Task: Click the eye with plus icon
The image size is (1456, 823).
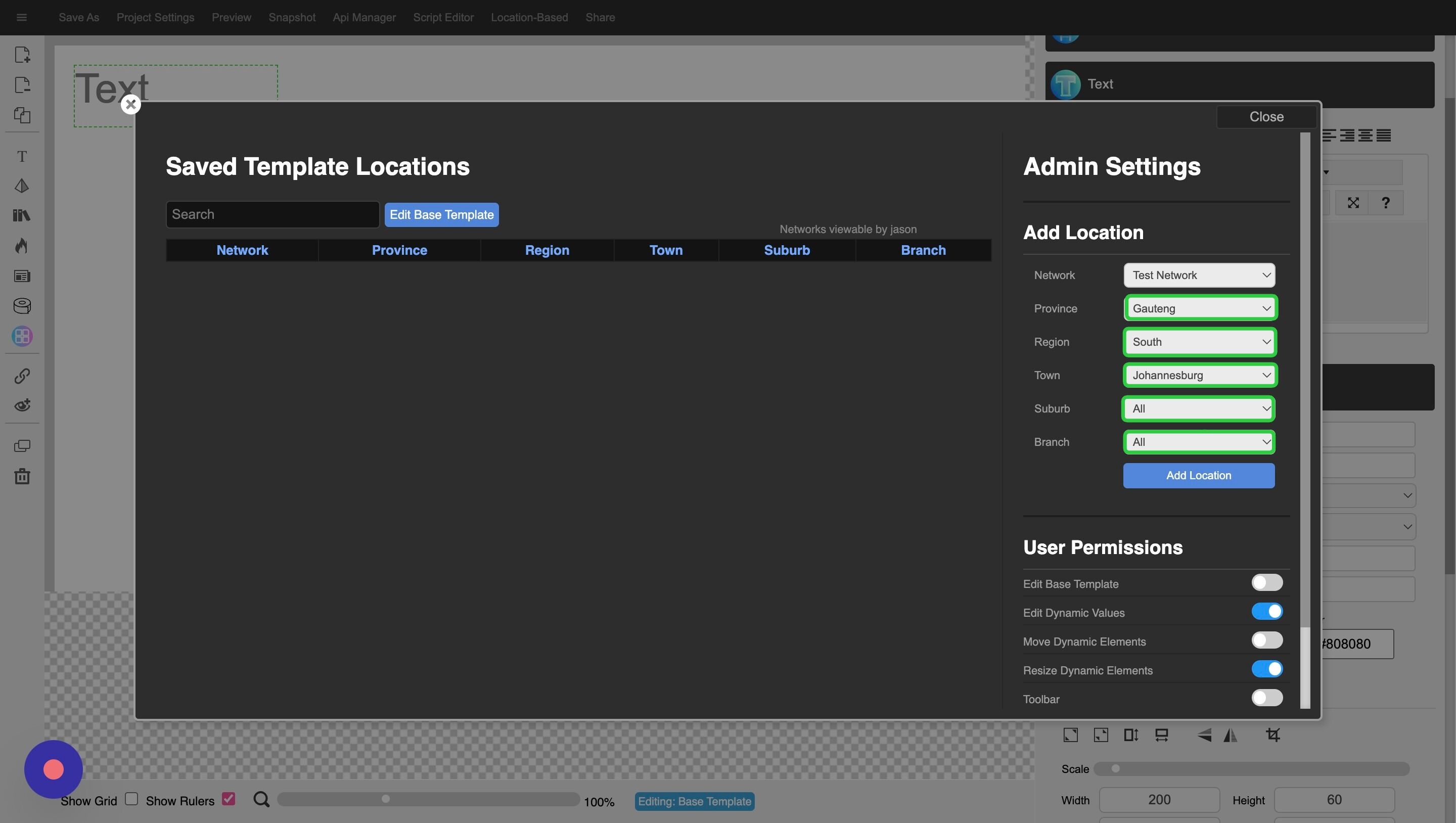Action: (22, 405)
